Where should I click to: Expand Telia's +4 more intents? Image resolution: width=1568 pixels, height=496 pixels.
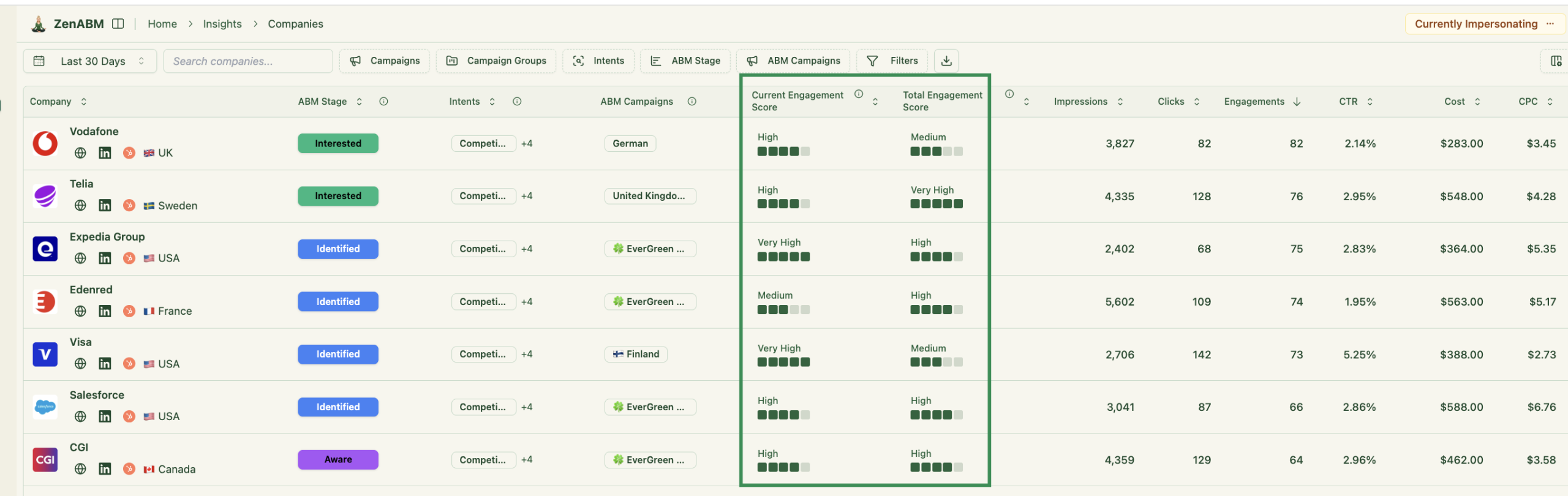(527, 196)
